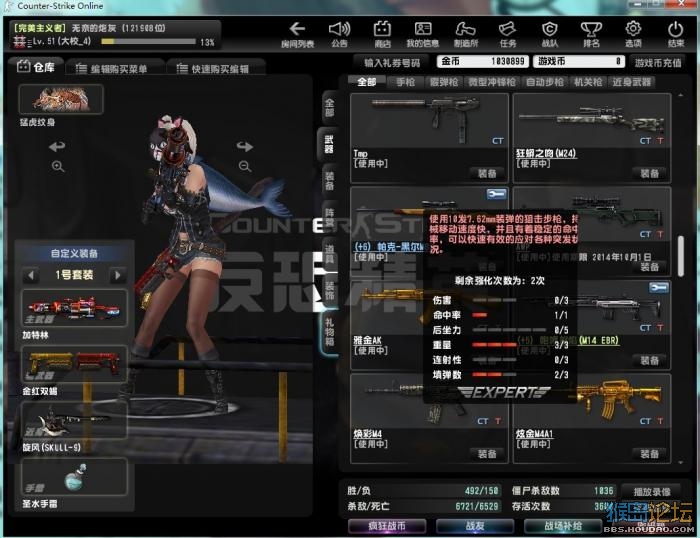Open the 仓库 inventory tab

pos(36,67)
